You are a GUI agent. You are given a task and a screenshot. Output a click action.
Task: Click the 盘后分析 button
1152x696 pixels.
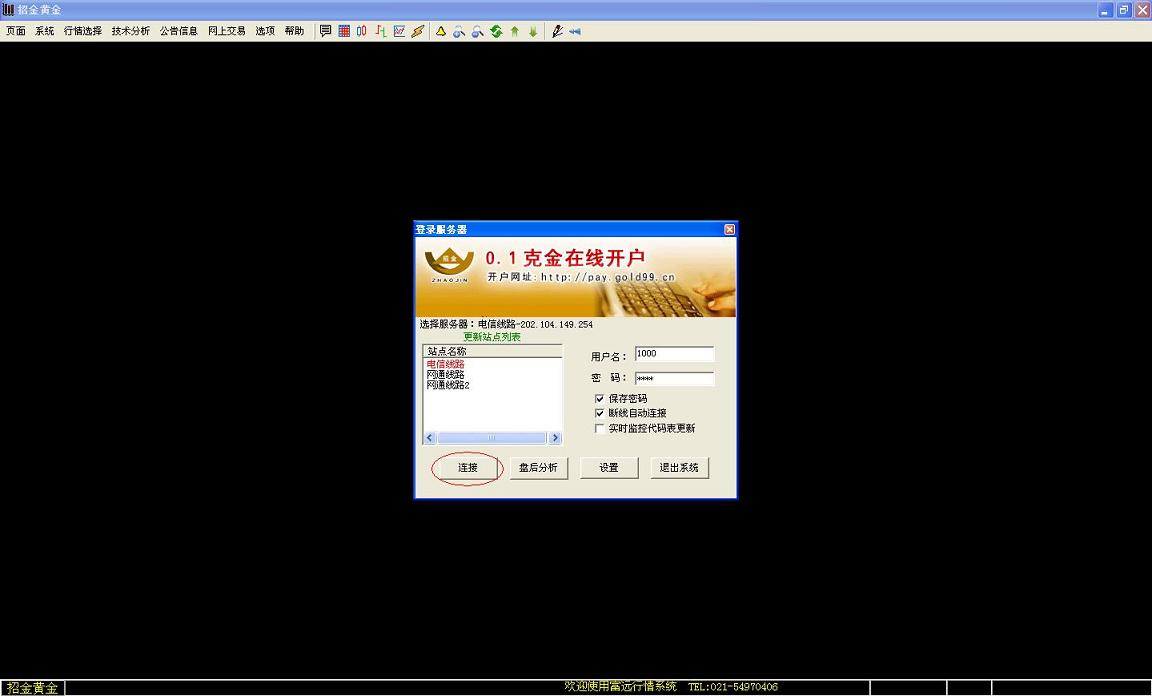click(539, 467)
